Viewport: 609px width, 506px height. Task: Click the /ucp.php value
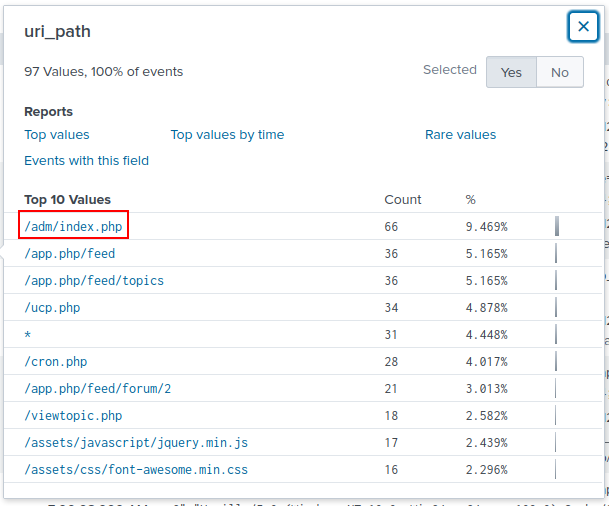coord(52,308)
